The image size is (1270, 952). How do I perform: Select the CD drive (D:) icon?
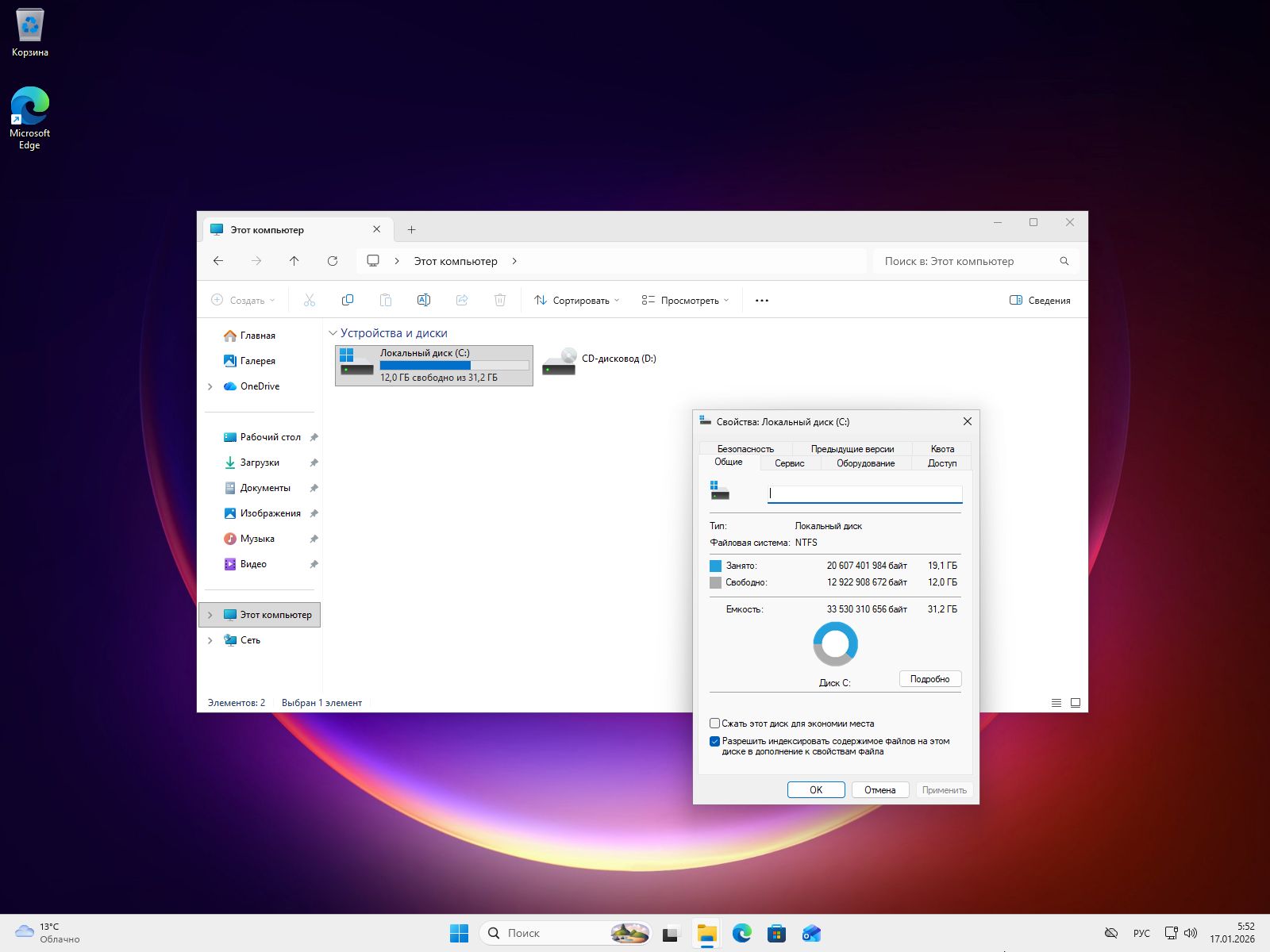(560, 362)
